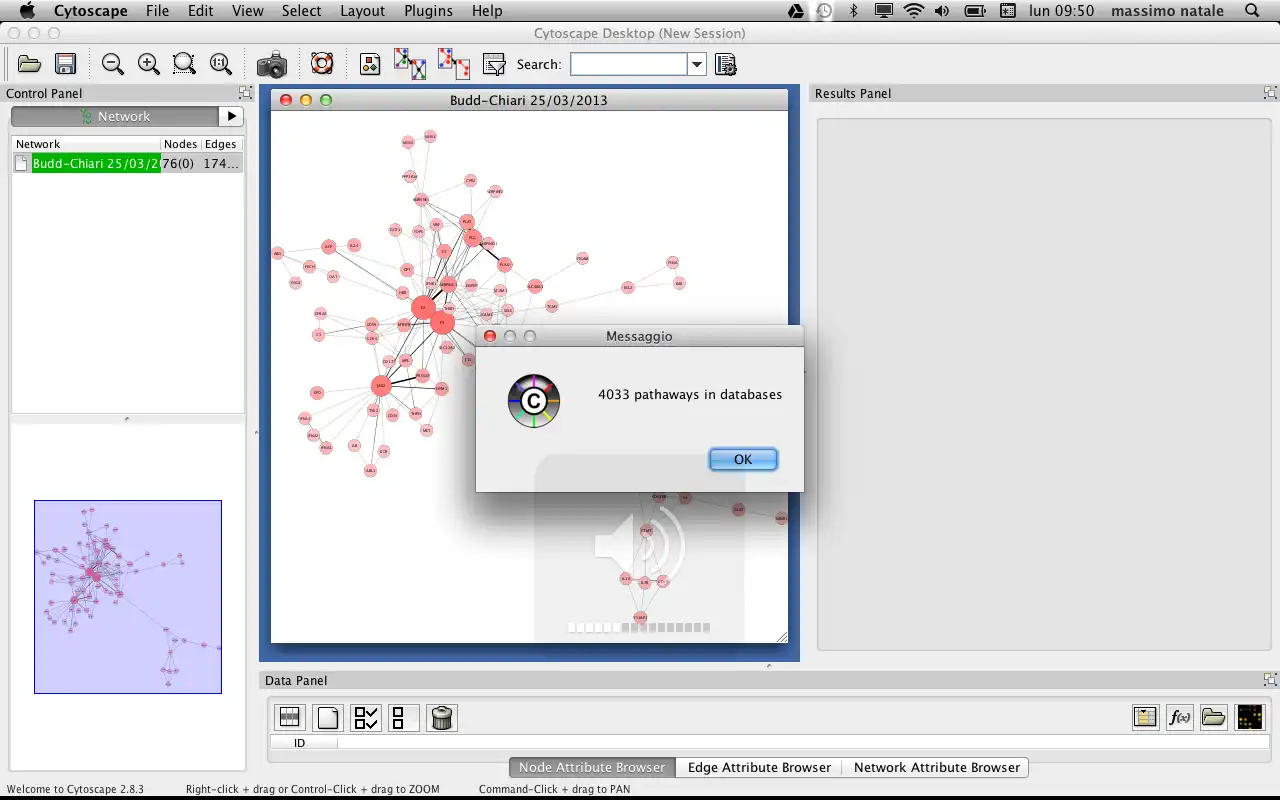Open help via the lifebuoy icon
The width and height of the screenshot is (1280, 800).
click(x=322, y=64)
